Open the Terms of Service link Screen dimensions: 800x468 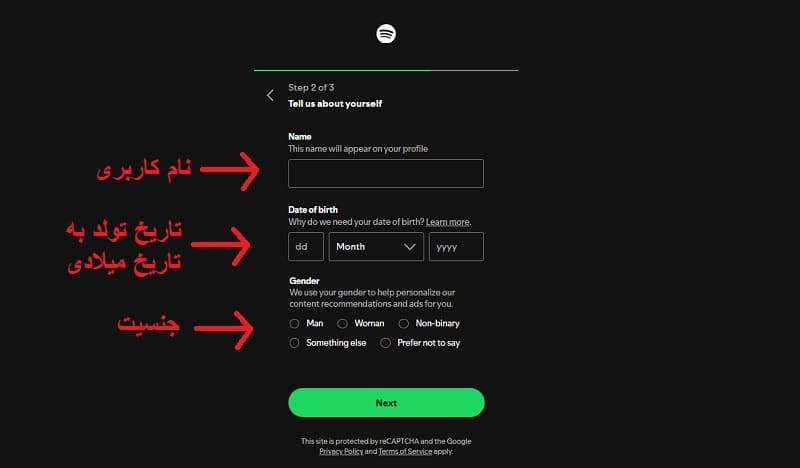[405, 452]
